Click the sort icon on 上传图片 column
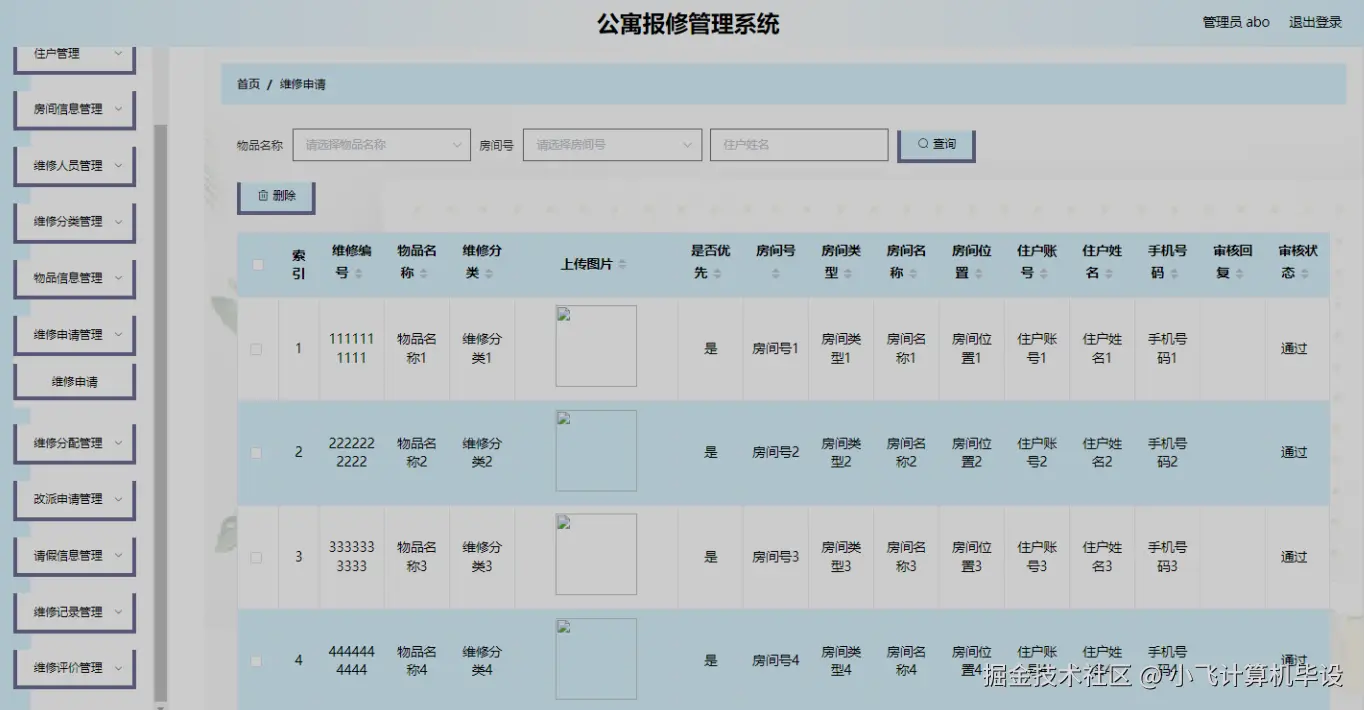This screenshot has width=1364, height=710. tap(623, 264)
